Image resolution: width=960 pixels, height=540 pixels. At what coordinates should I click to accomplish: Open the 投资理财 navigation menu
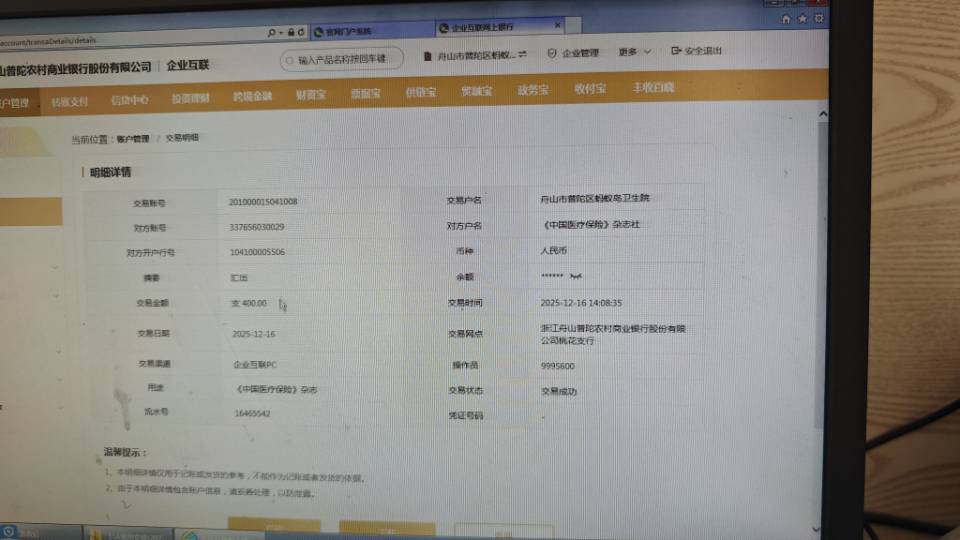click(190, 98)
